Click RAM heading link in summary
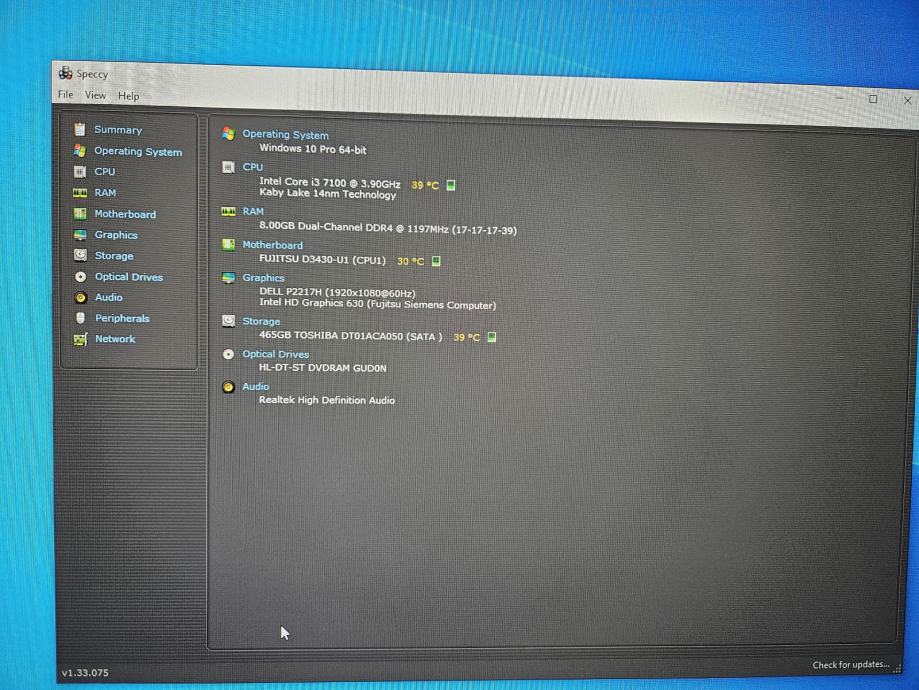 (253, 212)
